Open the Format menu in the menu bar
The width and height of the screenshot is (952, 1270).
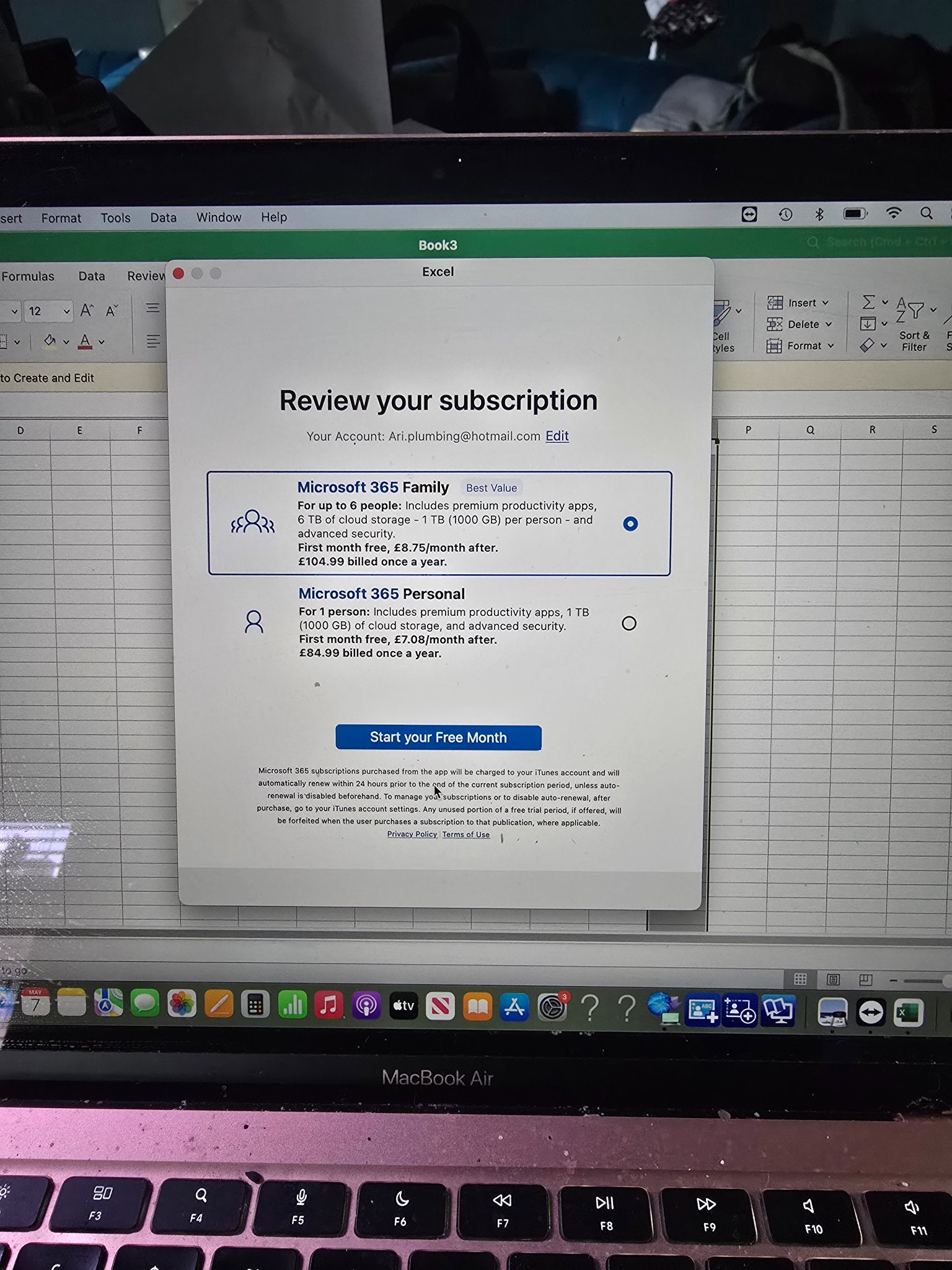click(61, 218)
